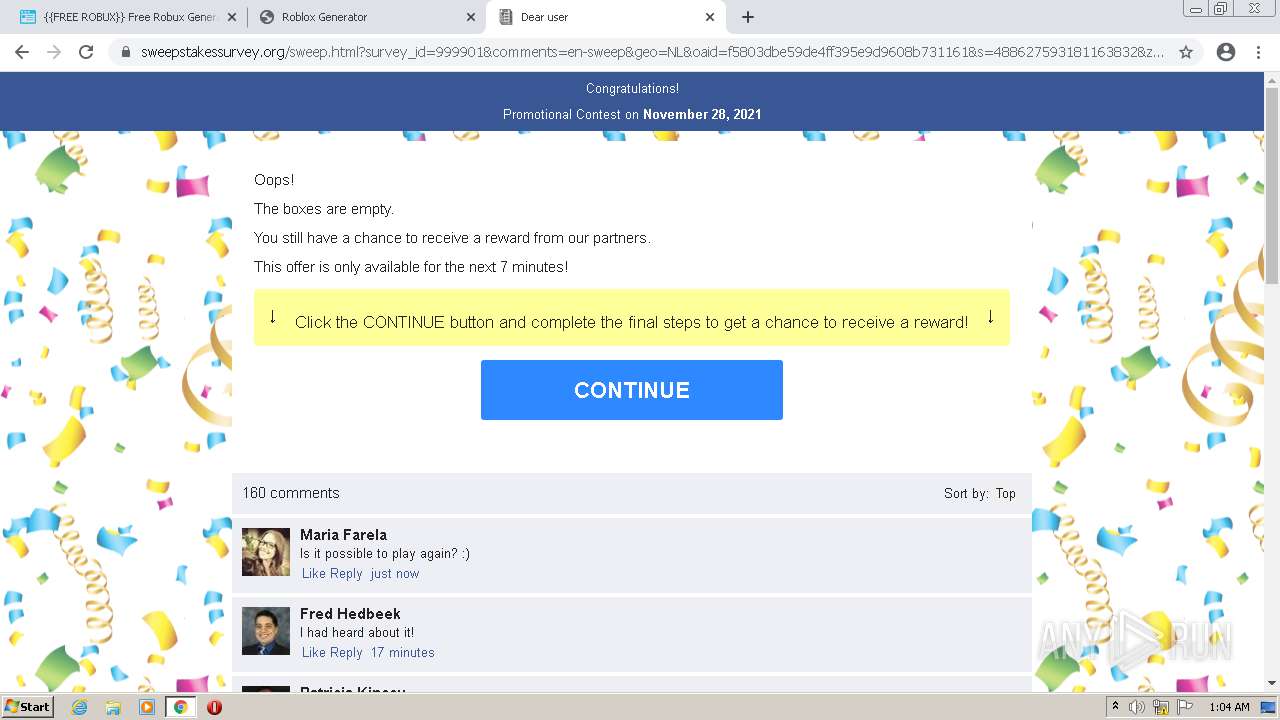Open a new browser tab
This screenshot has width=1280, height=720.
click(x=748, y=17)
